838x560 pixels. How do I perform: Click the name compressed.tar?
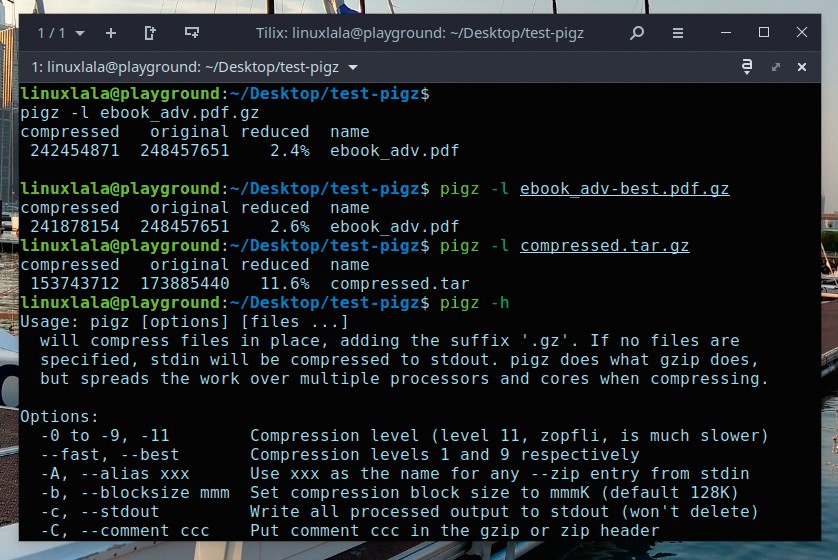pos(400,284)
